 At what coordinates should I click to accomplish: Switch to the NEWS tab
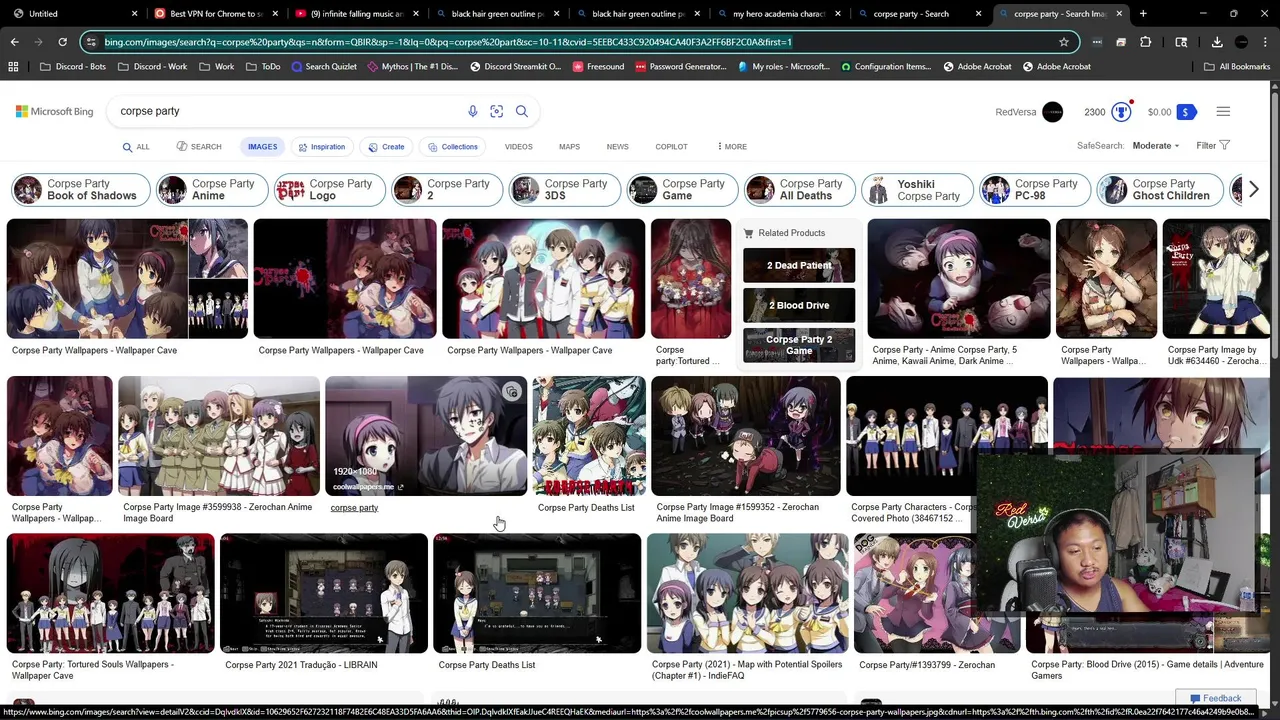(617, 147)
